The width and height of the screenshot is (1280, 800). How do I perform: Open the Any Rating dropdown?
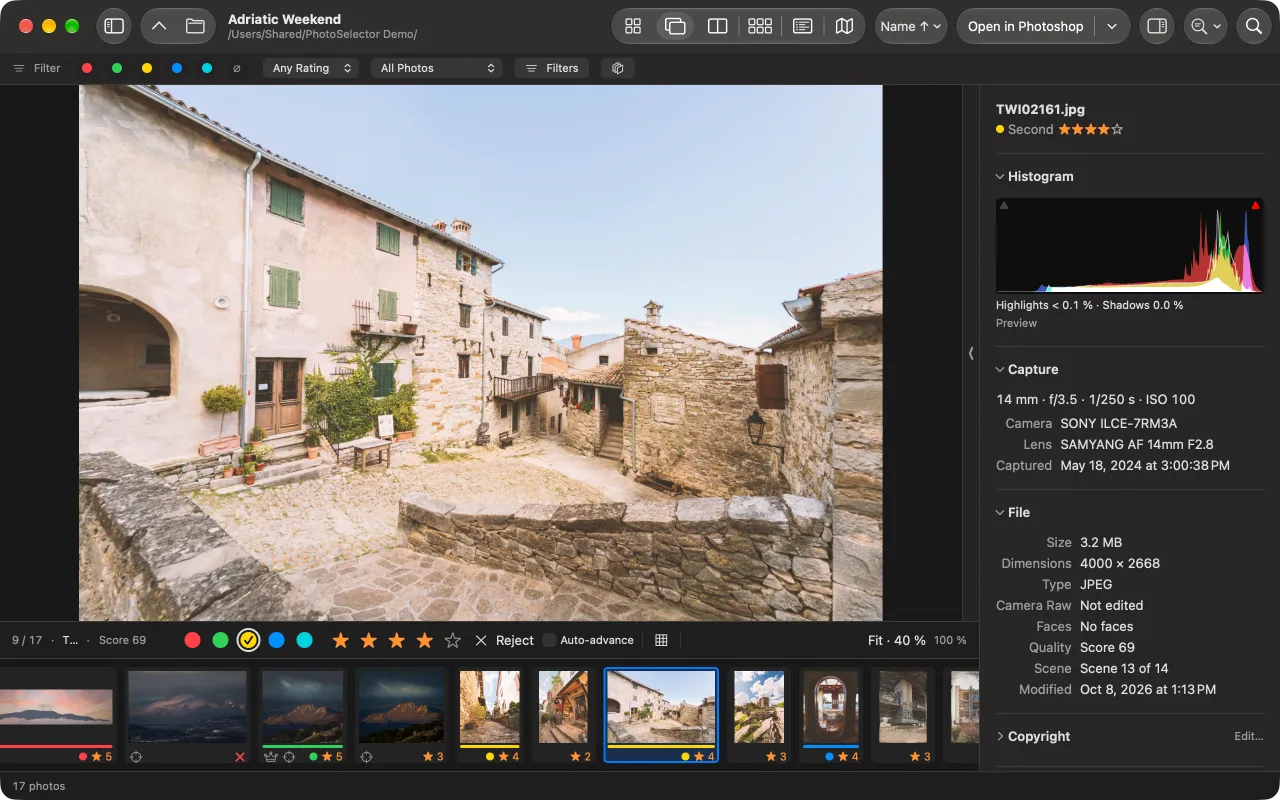pyautogui.click(x=312, y=68)
